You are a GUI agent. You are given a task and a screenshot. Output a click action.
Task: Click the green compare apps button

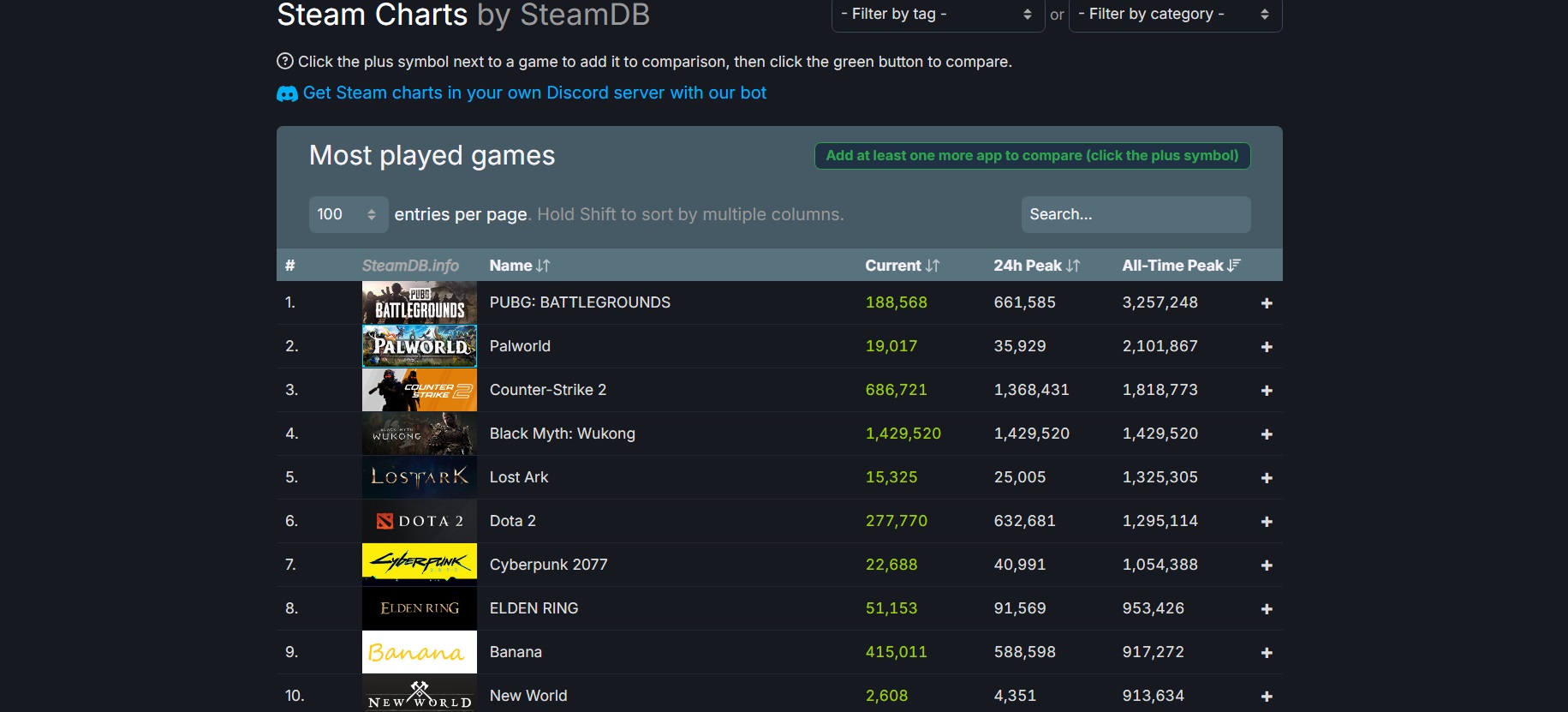click(1032, 156)
